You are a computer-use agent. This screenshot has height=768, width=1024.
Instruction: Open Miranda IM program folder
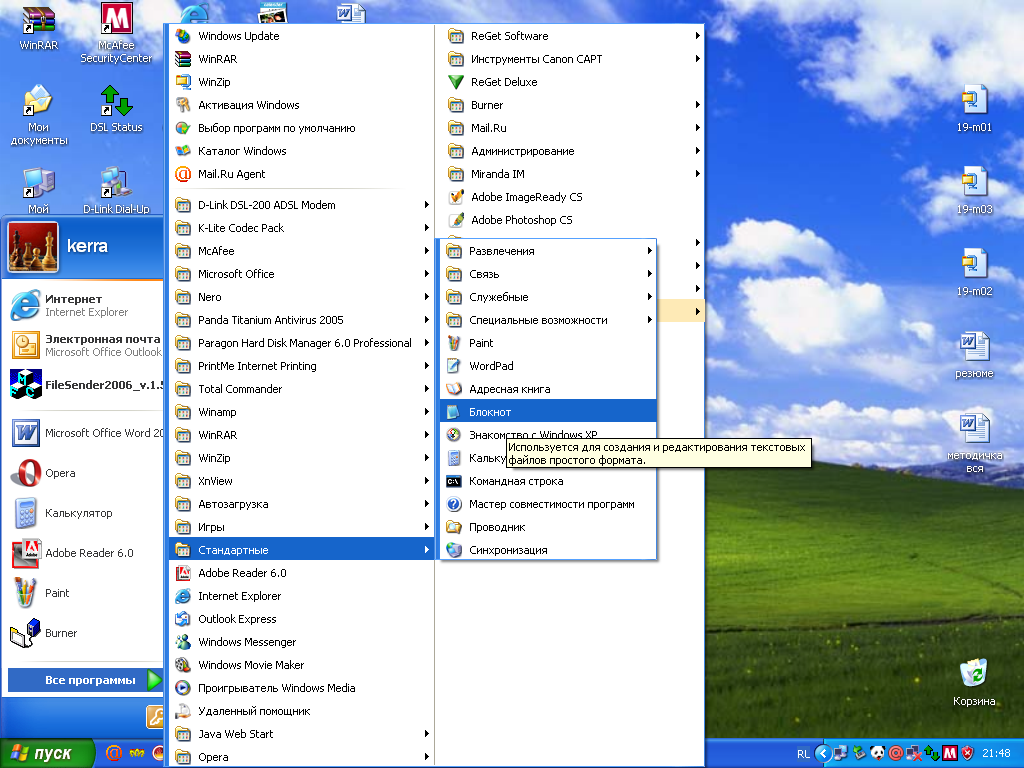coord(569,174)
